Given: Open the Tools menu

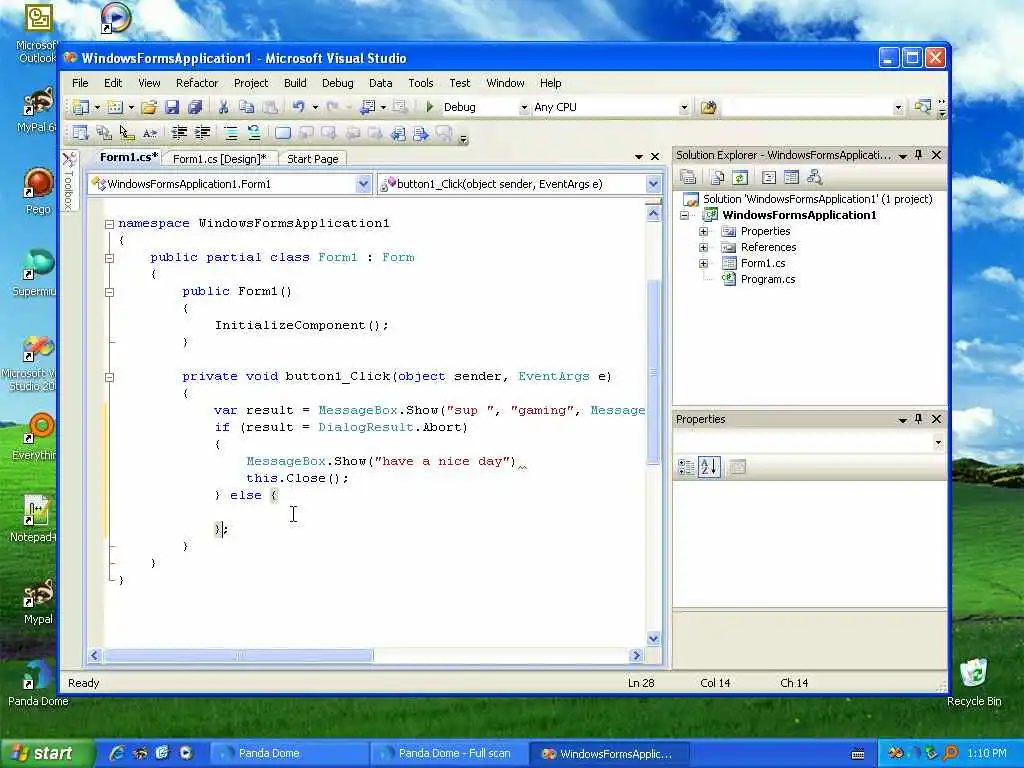Looking at the screenshot, I should (421, 83).
